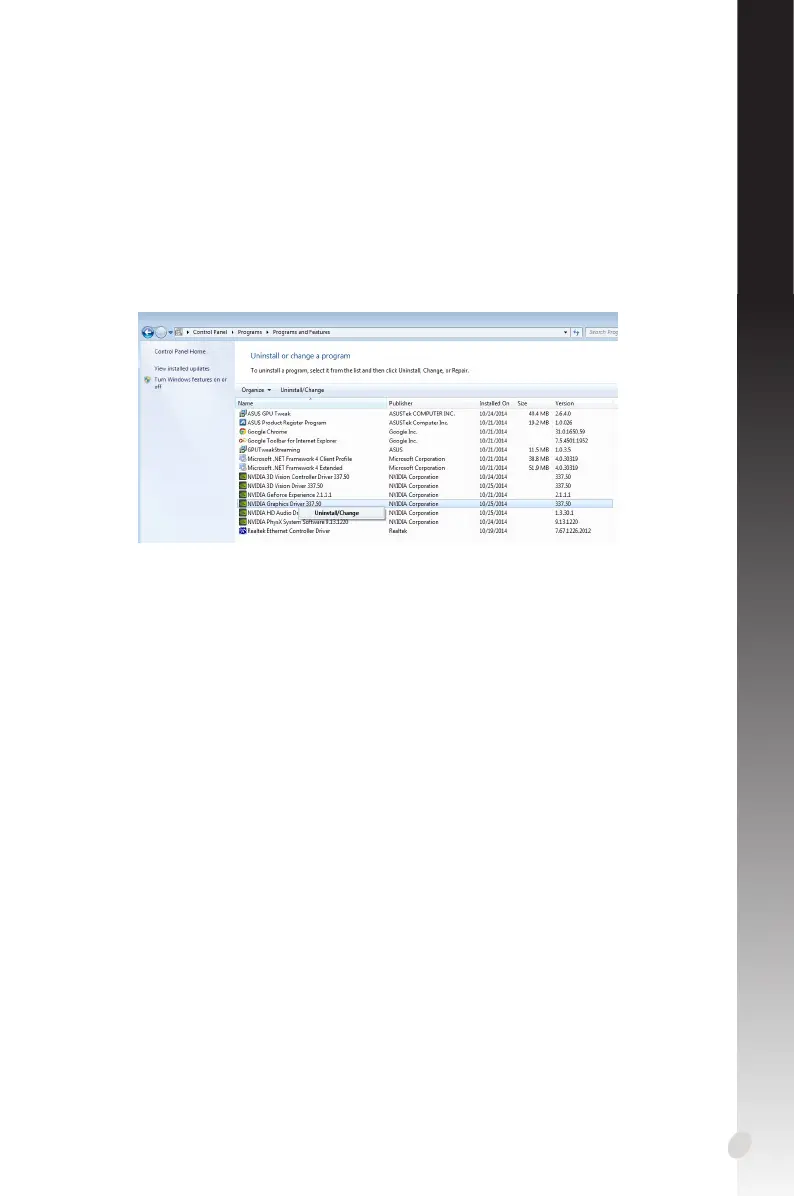Click the Google Toolbar for Internet Explorer icon
The height and width of the screenshot is (1196, 794).
click(243, 441)
